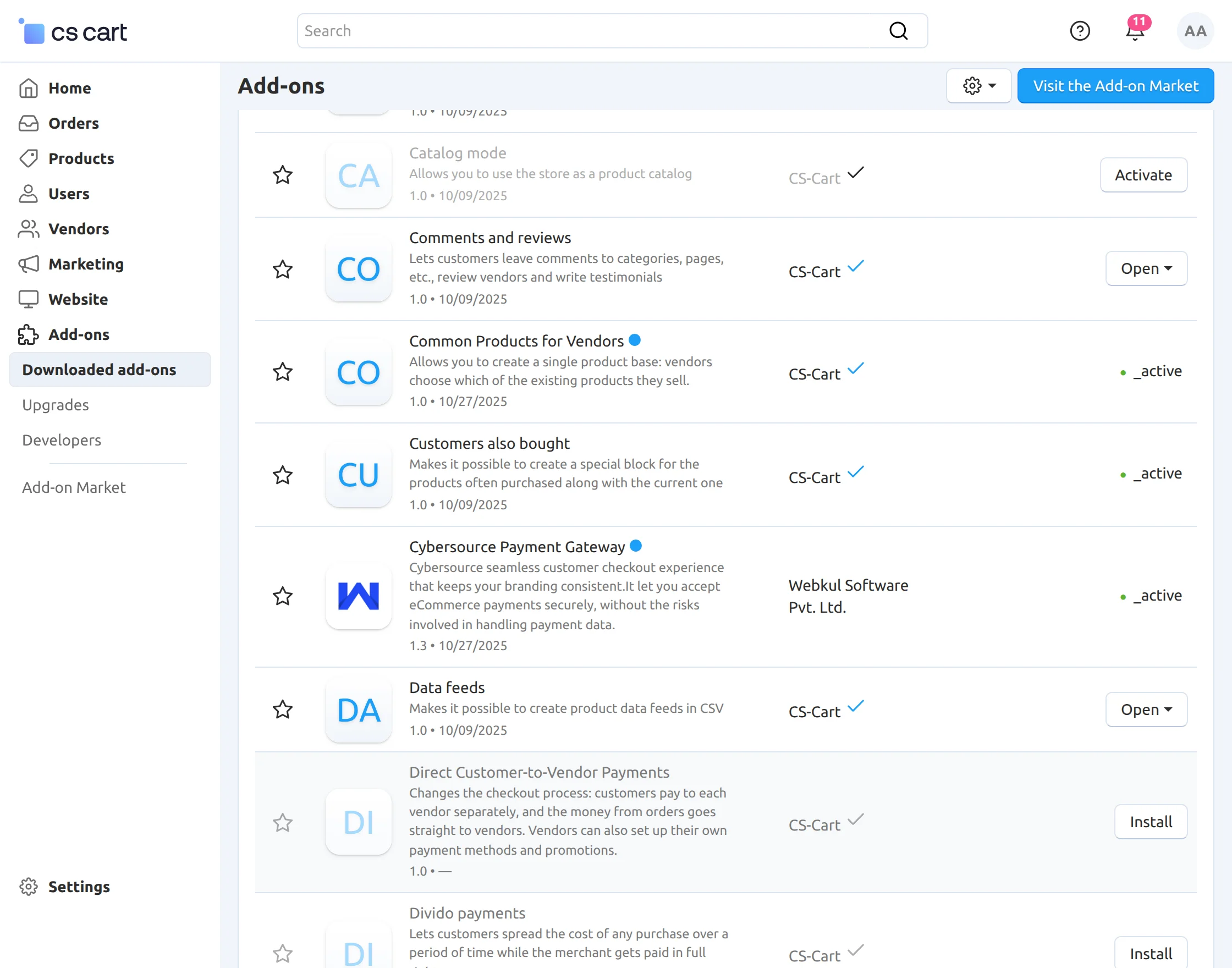Open the gear settings dropdown above the list

coord(978,86)
